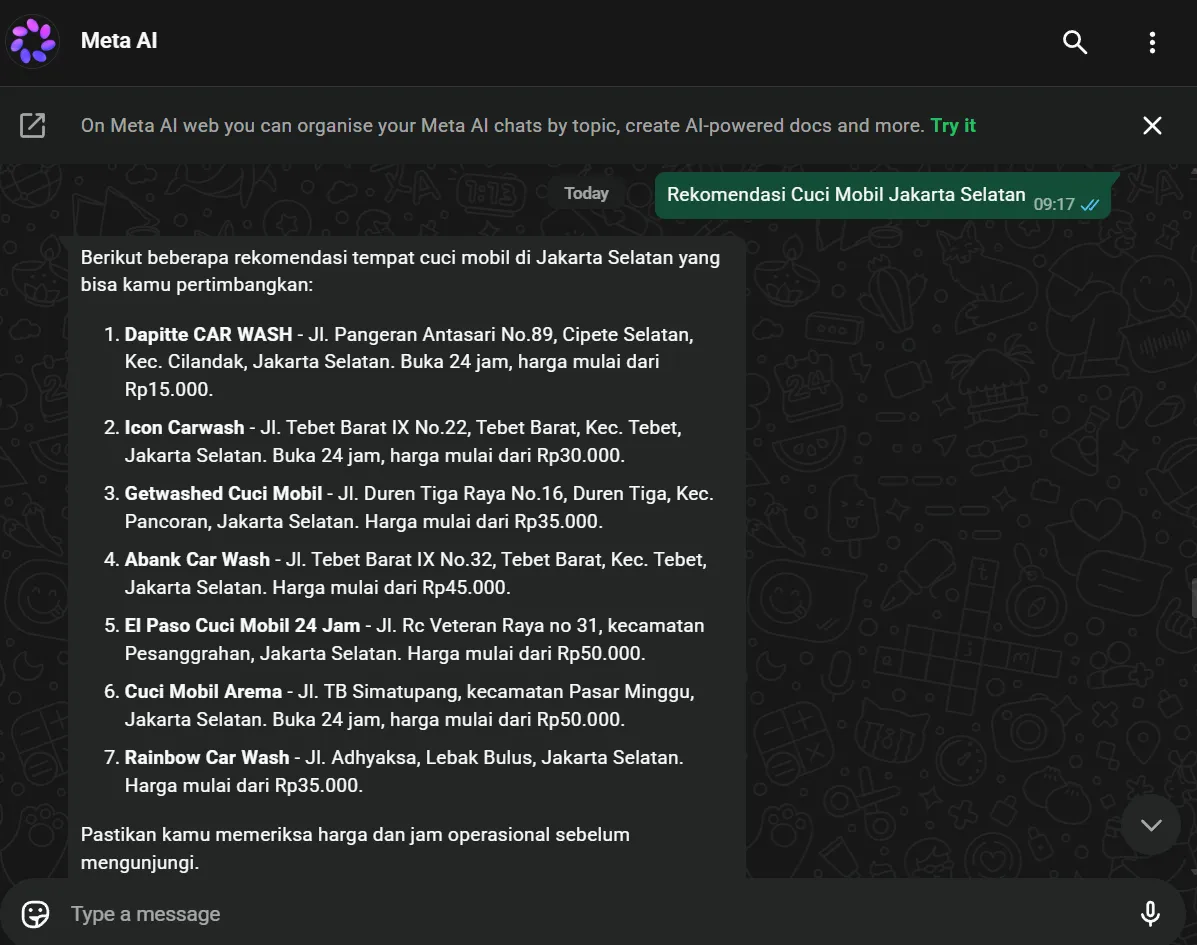Click the Rp15.000 price text
The image size is (1197, 945).
[168, 389]
